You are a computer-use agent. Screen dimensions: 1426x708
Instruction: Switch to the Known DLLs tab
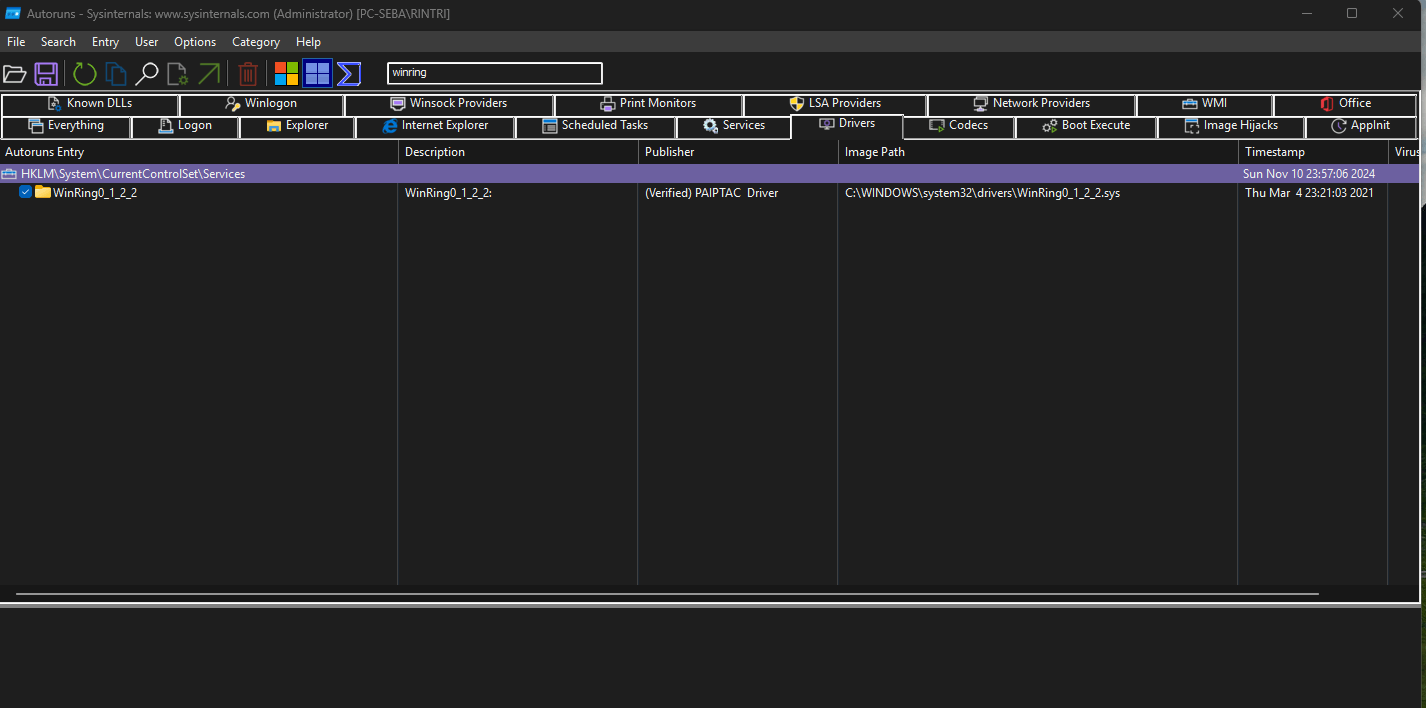click(x=90, y=104)
